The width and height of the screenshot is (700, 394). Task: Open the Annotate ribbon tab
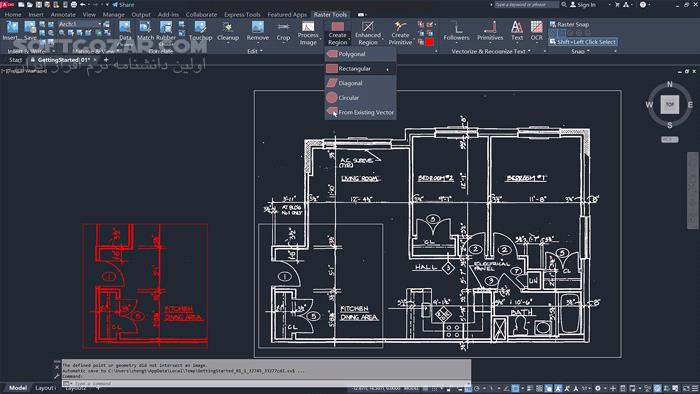[63, 15]
